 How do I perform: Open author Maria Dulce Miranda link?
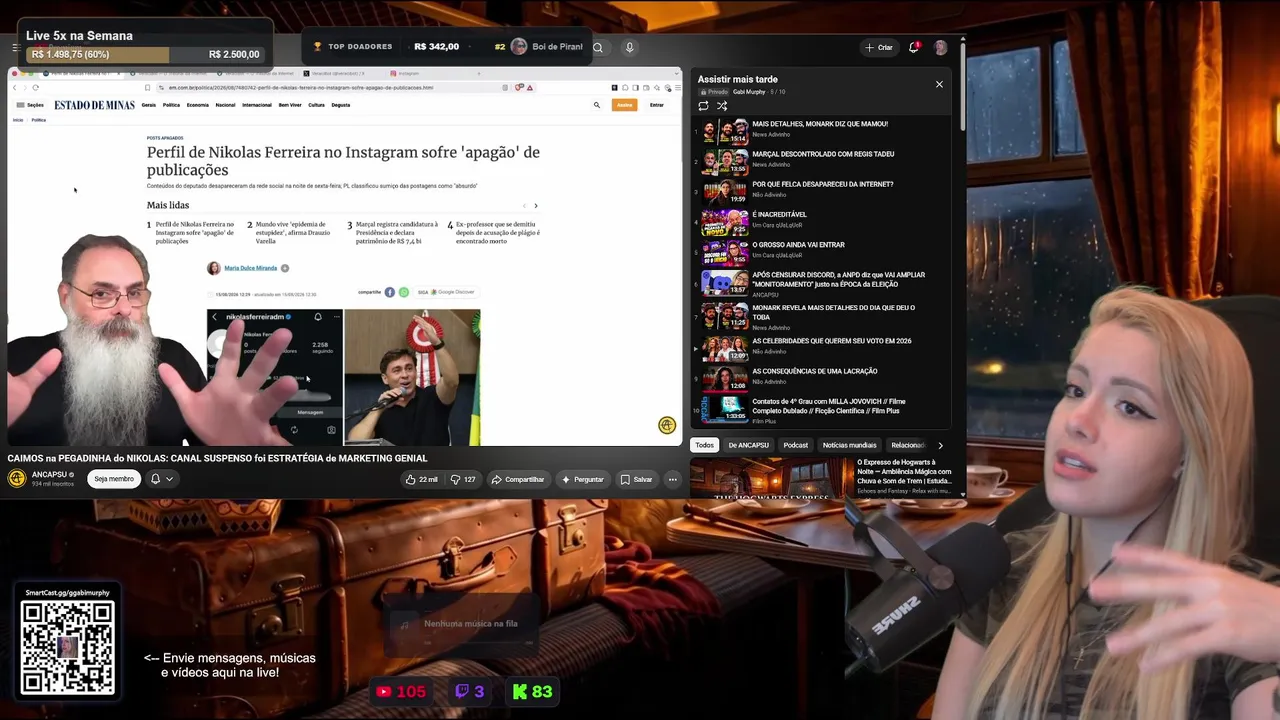250,268
